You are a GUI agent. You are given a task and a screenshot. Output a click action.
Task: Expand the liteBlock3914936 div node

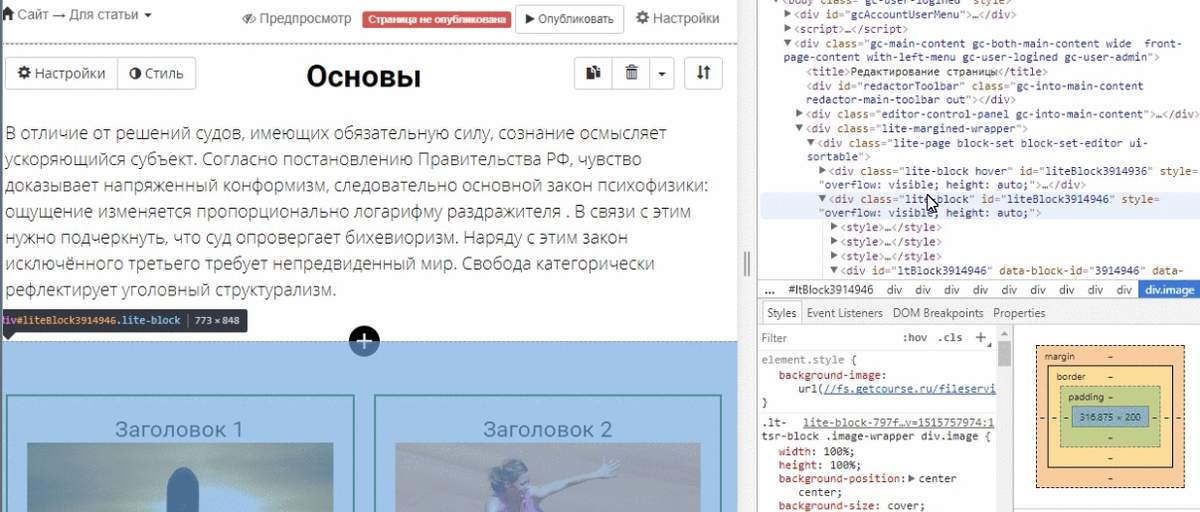(x=823, y=171)
